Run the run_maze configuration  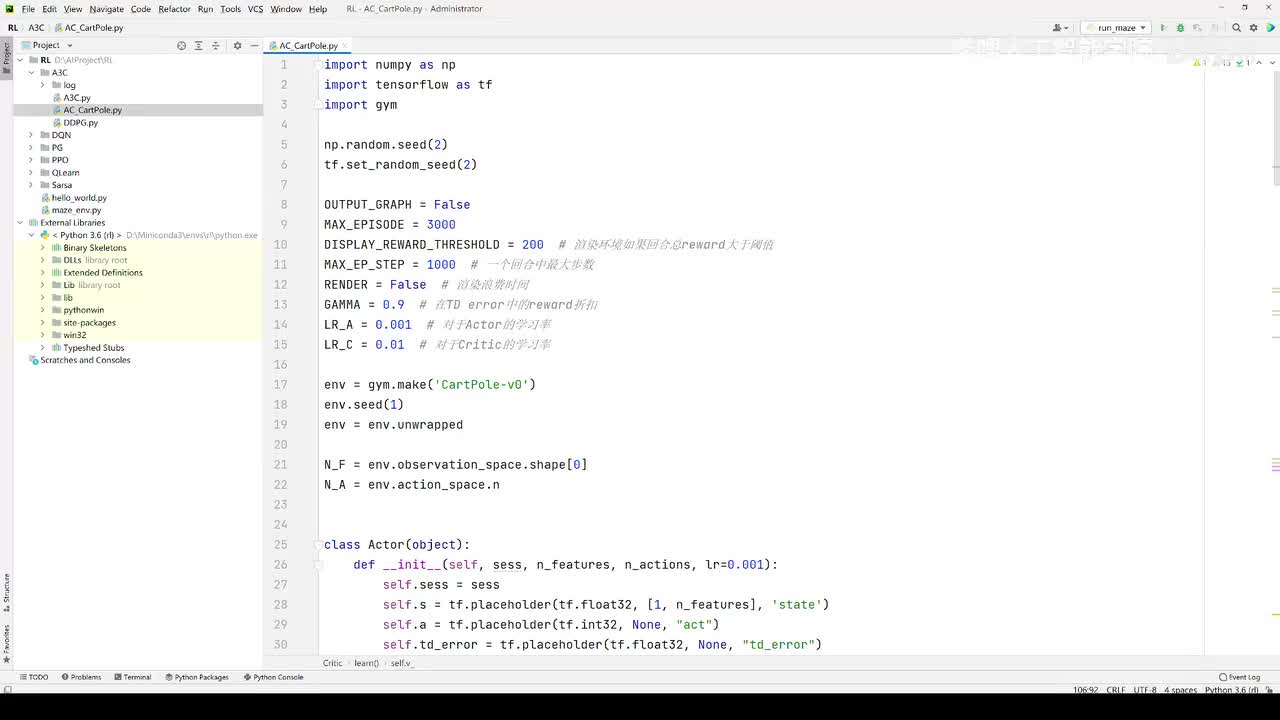tap(1163, 28)
